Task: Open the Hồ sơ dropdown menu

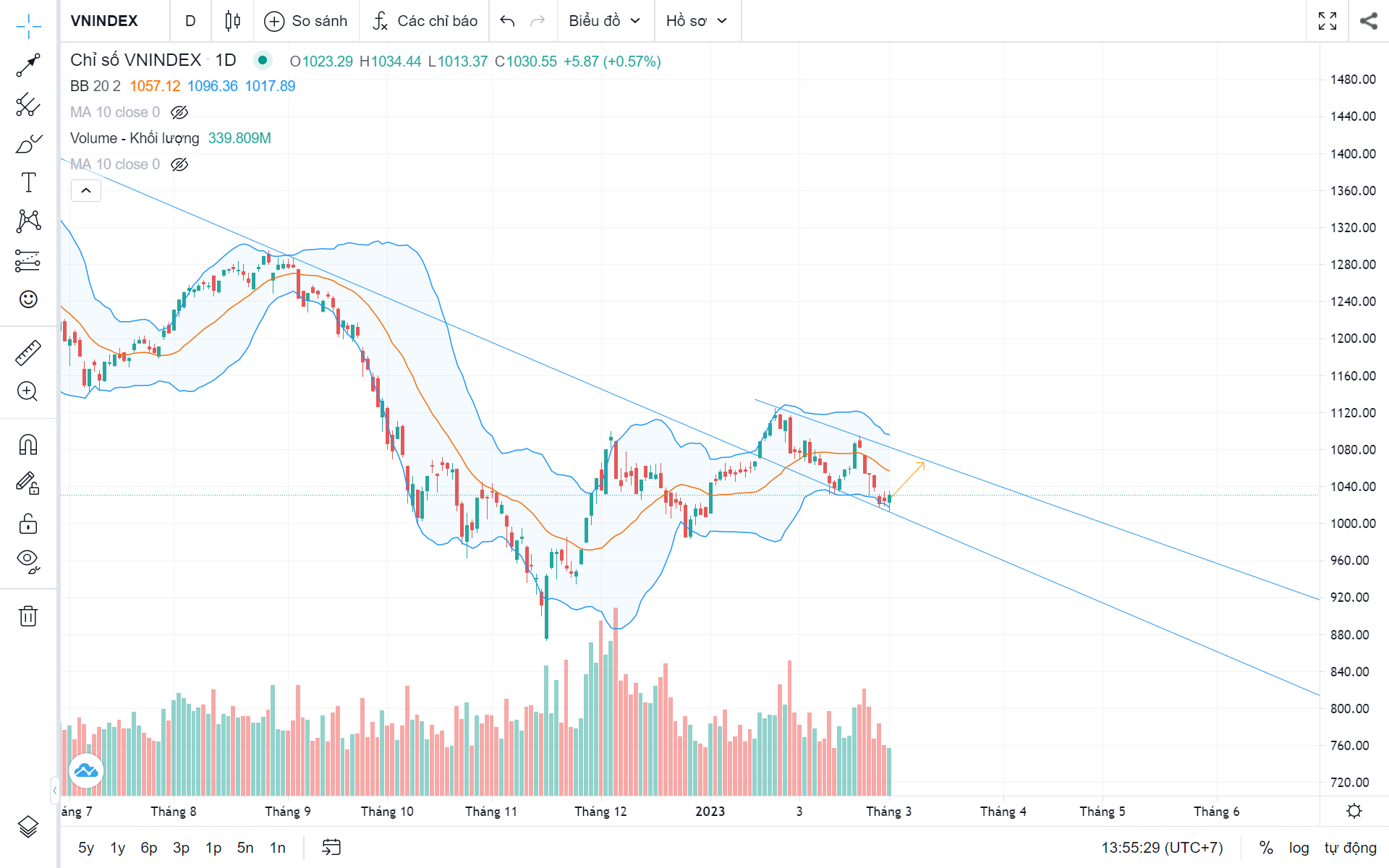Action: (x=696, y=21)
